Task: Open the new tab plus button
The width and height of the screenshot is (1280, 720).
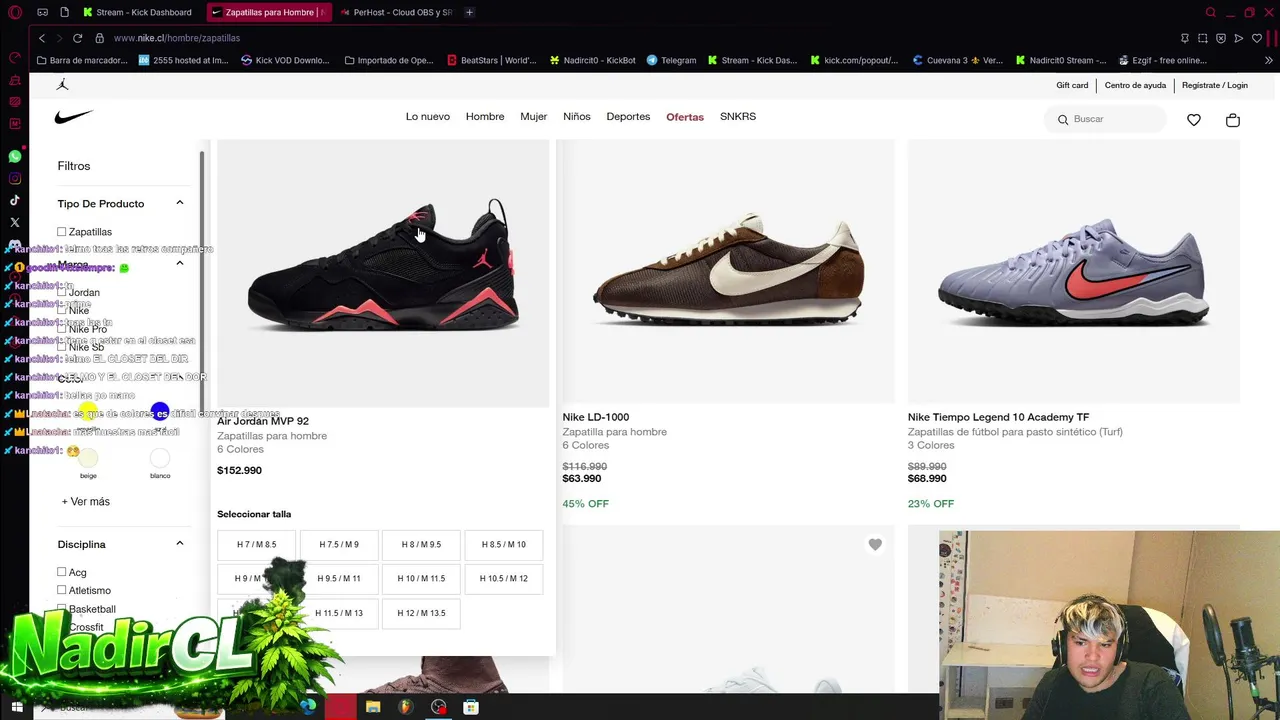Action: click(x=469, y=12)
